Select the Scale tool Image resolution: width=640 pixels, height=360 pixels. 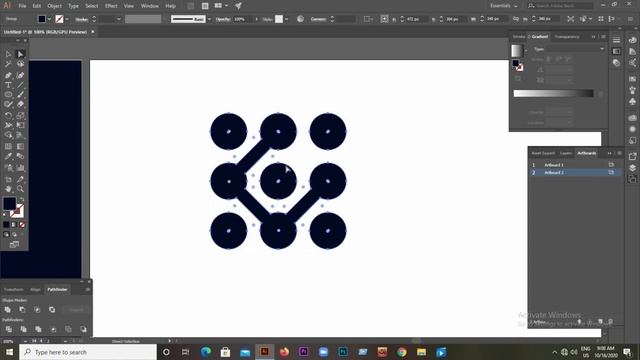20,115
